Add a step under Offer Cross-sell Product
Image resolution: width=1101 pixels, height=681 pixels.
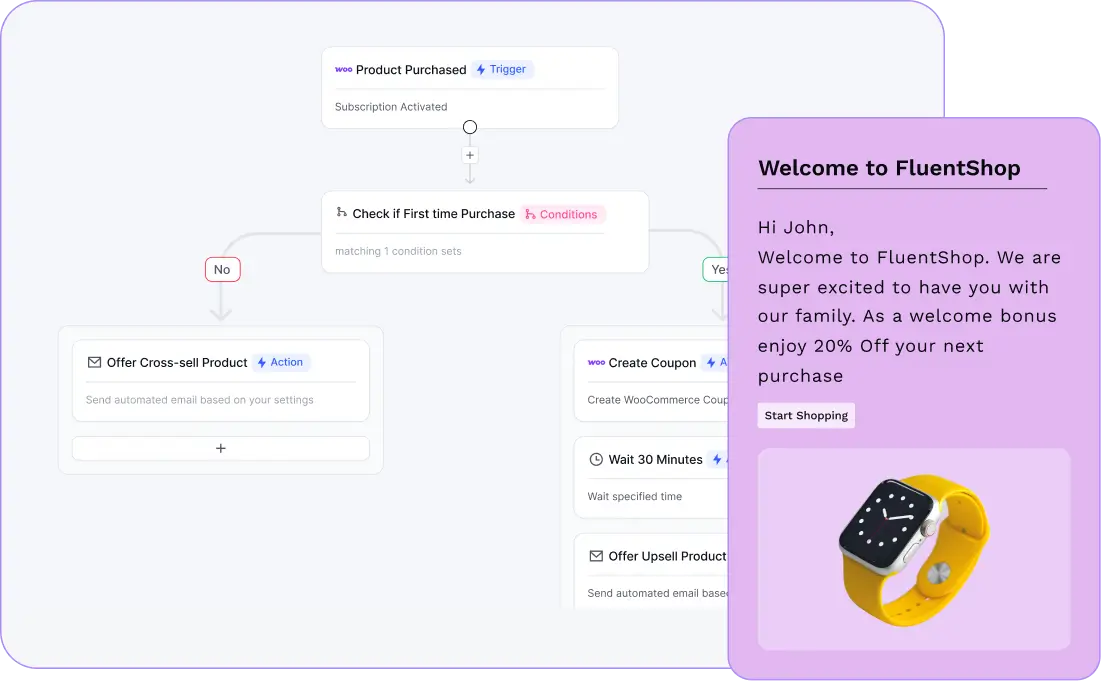tap(220, 449)
